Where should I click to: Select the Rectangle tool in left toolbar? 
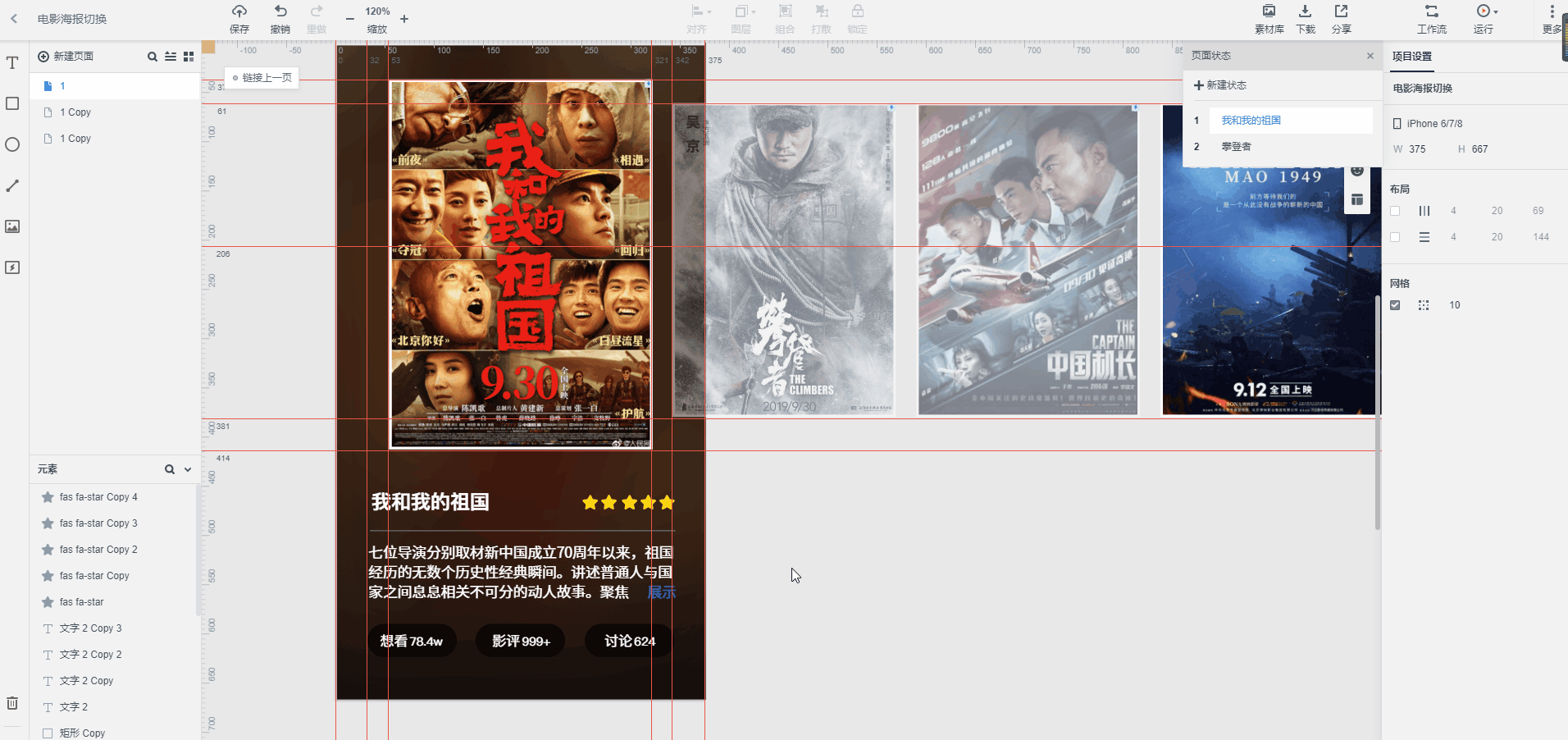(x=12, y=103)
